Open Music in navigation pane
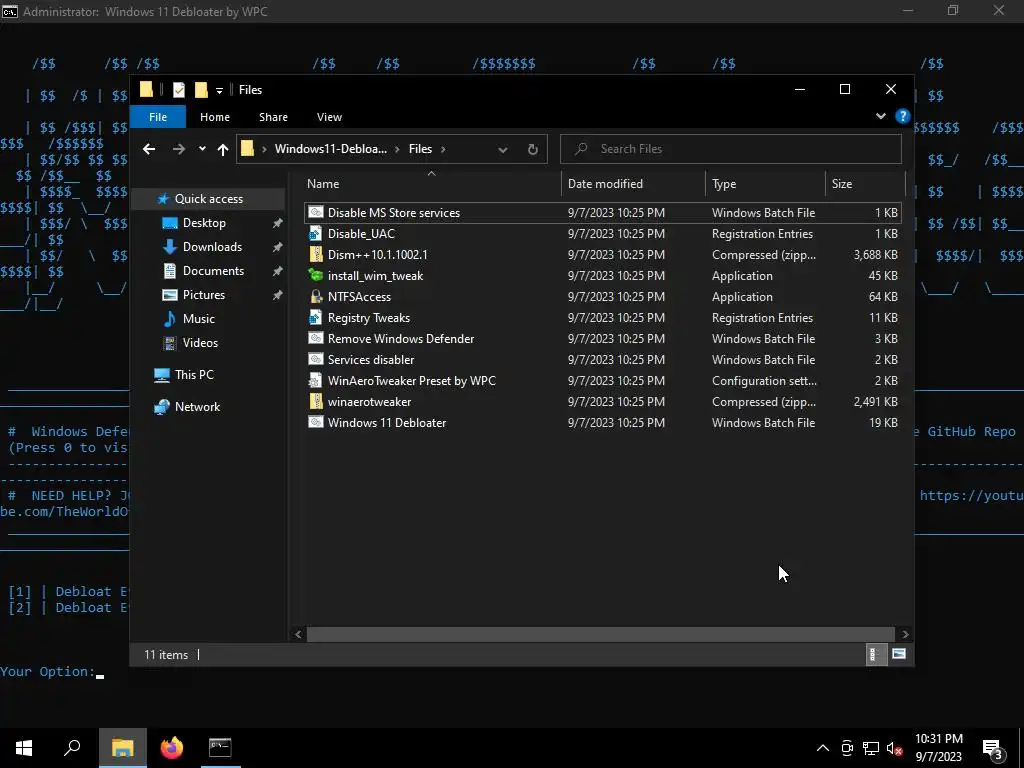 (199, 319)
